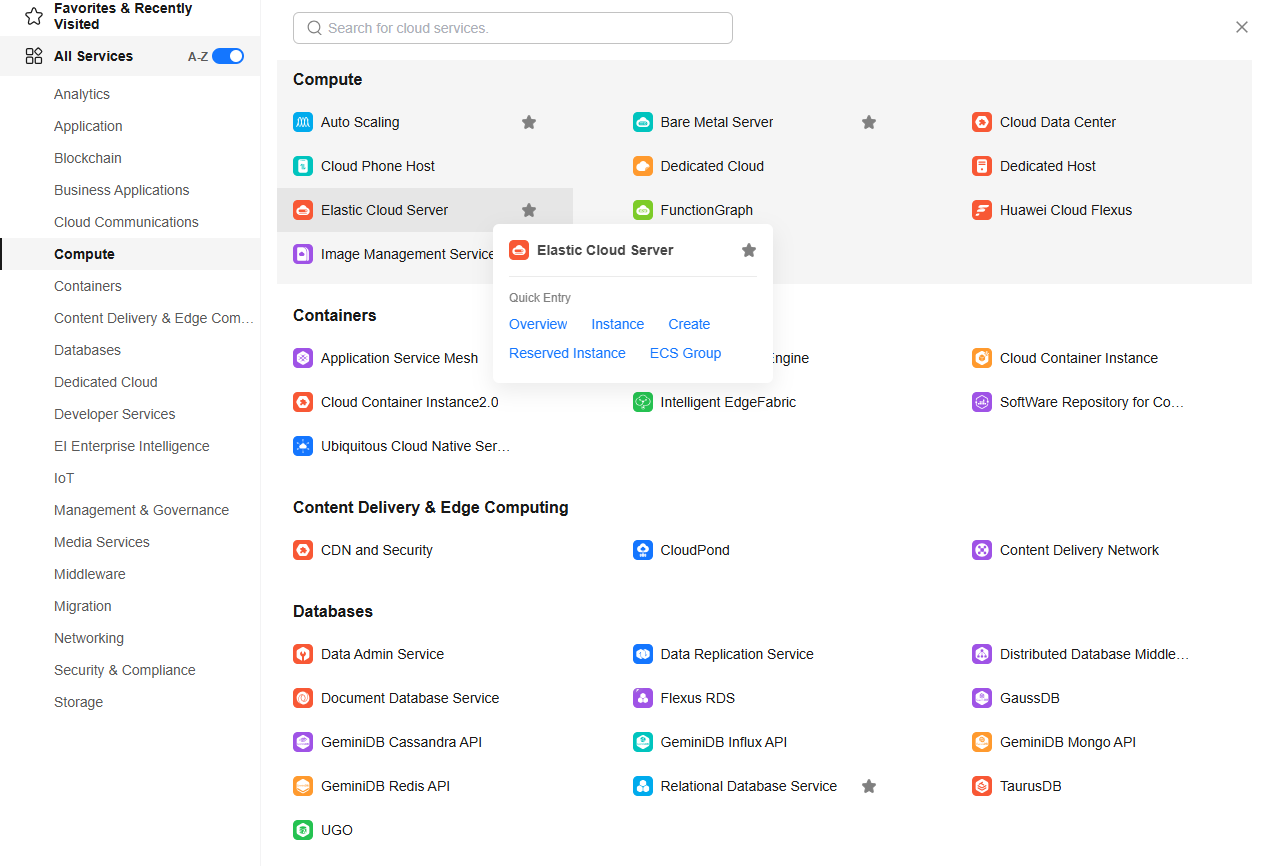This screenshot has width=1264, height=866.
Task: Click the Cloud Phone Host icon
Action: pos(303,166)
